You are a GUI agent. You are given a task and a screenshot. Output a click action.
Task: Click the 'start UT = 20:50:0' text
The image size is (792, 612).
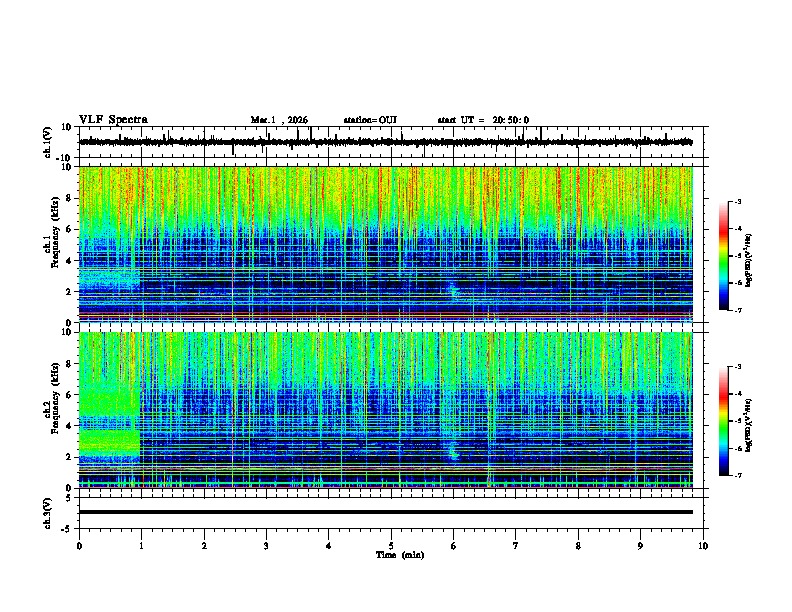[483, 120]
